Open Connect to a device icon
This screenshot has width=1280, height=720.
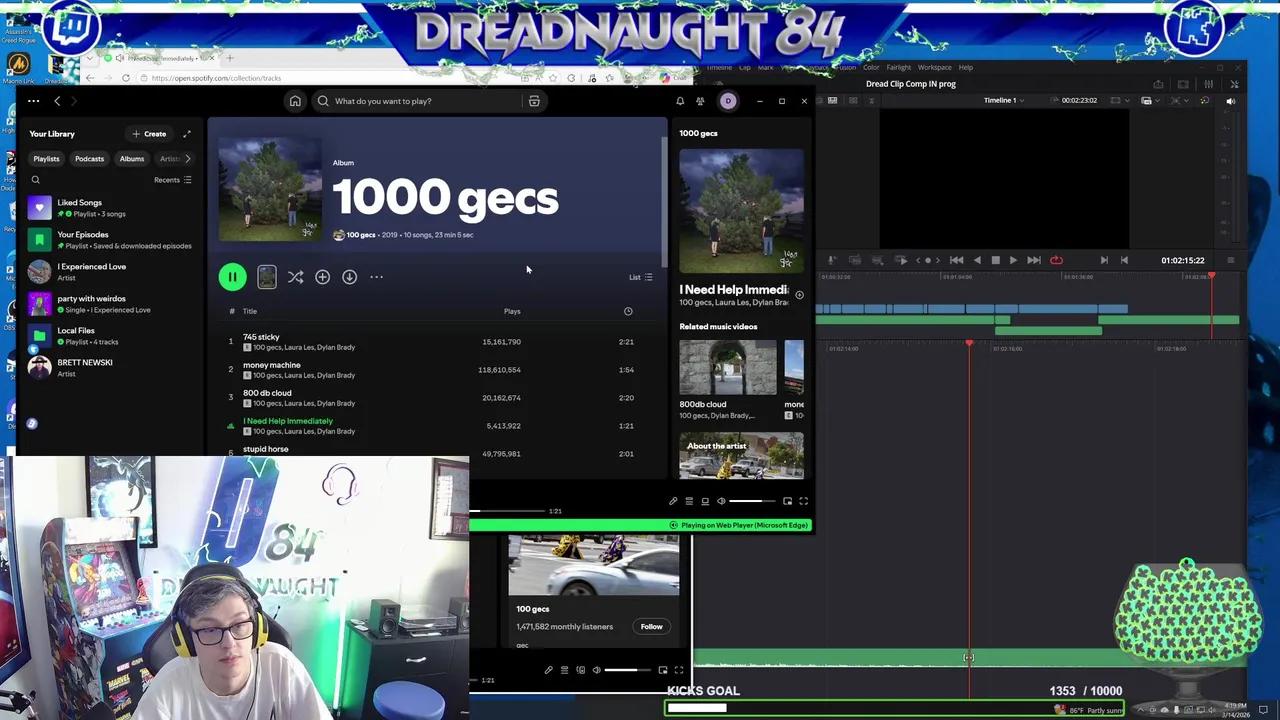pyautogui.click(x=705, y=501)
